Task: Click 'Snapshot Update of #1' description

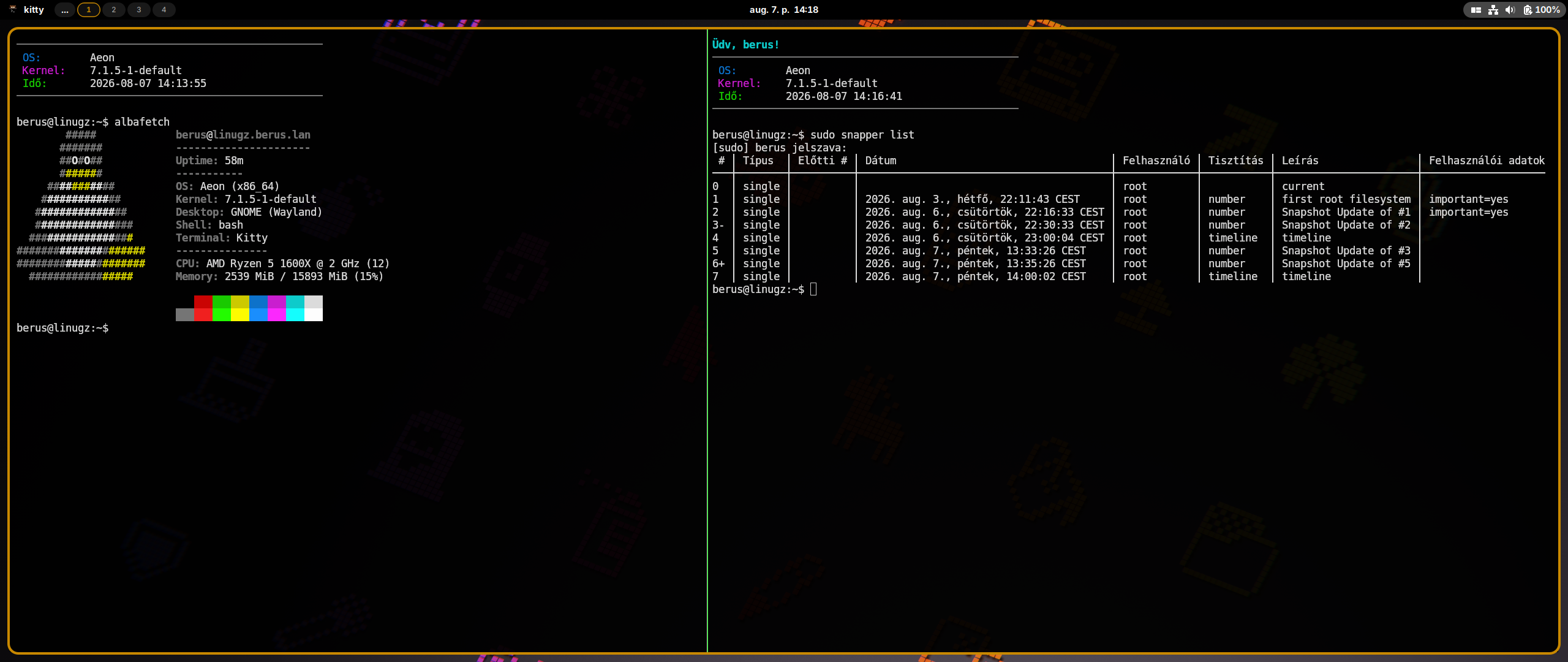Action: click(x=1346, y=212)
